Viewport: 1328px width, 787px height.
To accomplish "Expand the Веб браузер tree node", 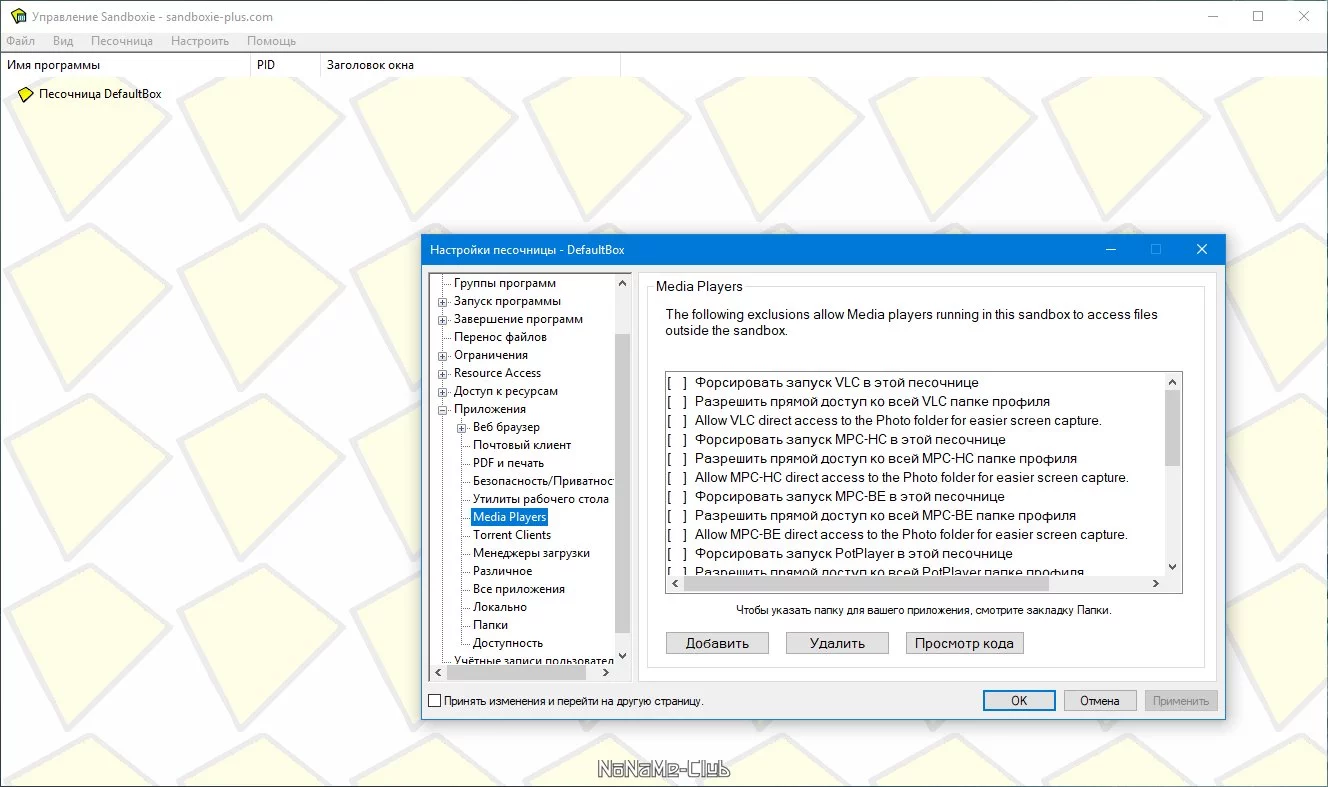I will point(462,427).
